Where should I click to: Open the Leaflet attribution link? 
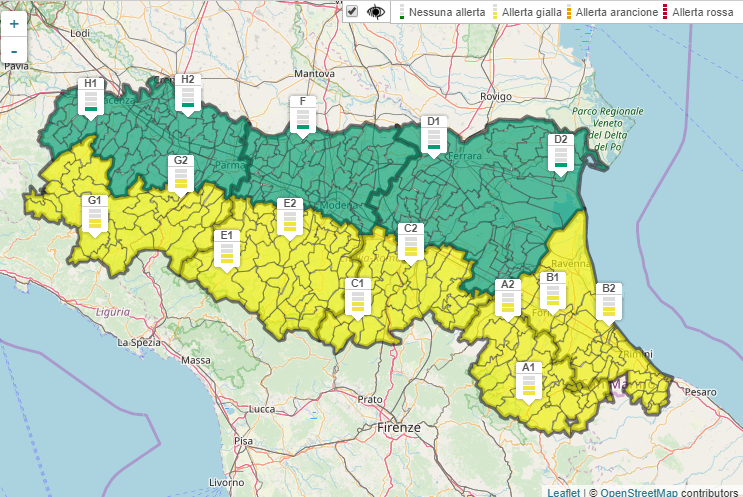click(x=564, y=491)
